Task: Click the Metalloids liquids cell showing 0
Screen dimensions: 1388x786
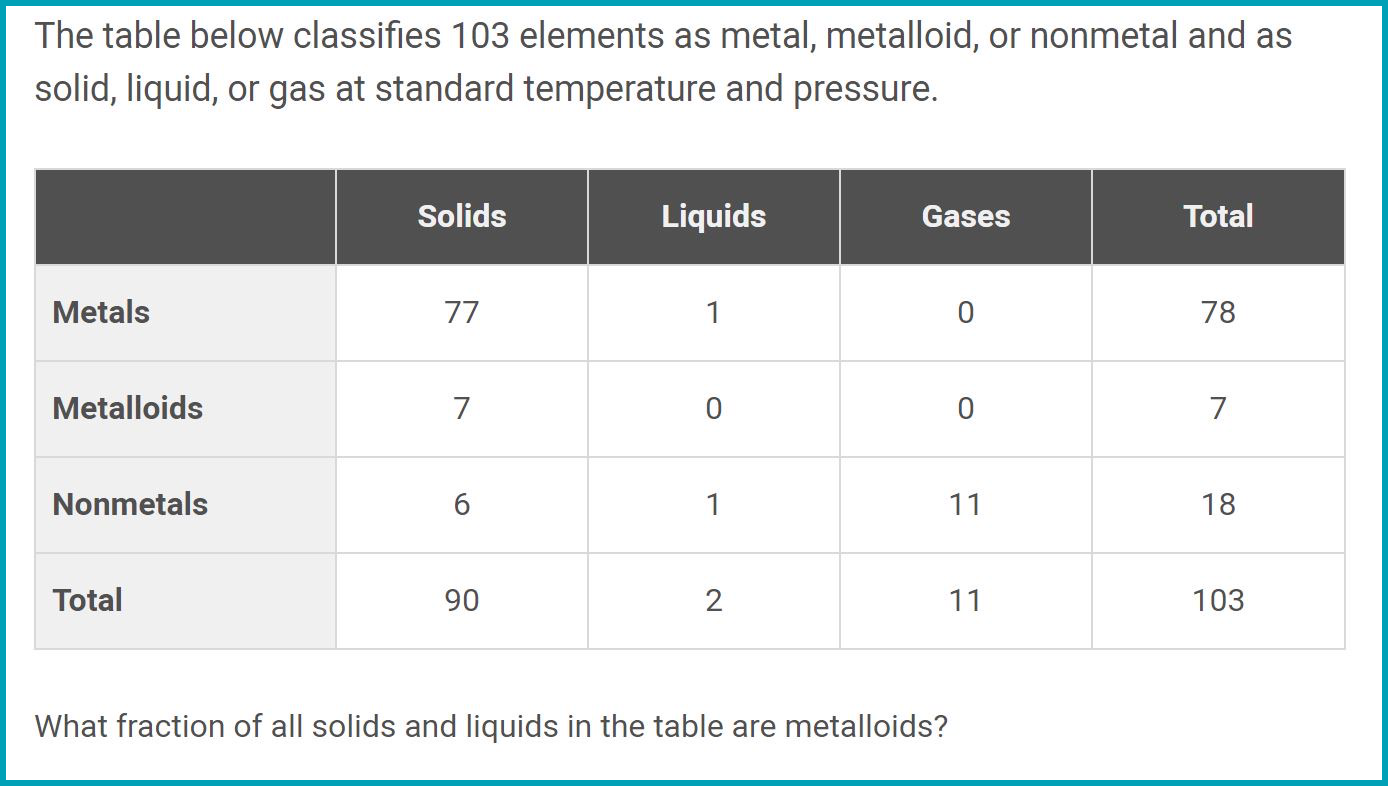Action: 714,408
